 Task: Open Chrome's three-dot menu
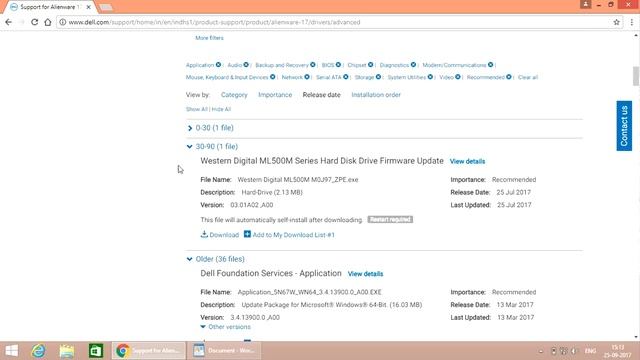tap(631, 22)
